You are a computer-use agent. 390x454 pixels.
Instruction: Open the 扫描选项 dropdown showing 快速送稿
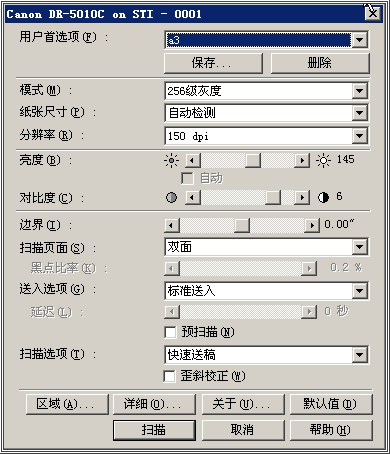tap(267, 355)
